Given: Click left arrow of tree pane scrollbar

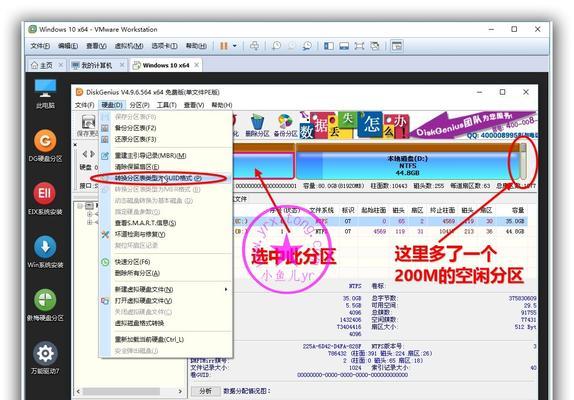Looking at the screenshot, I should coord(78,391).
